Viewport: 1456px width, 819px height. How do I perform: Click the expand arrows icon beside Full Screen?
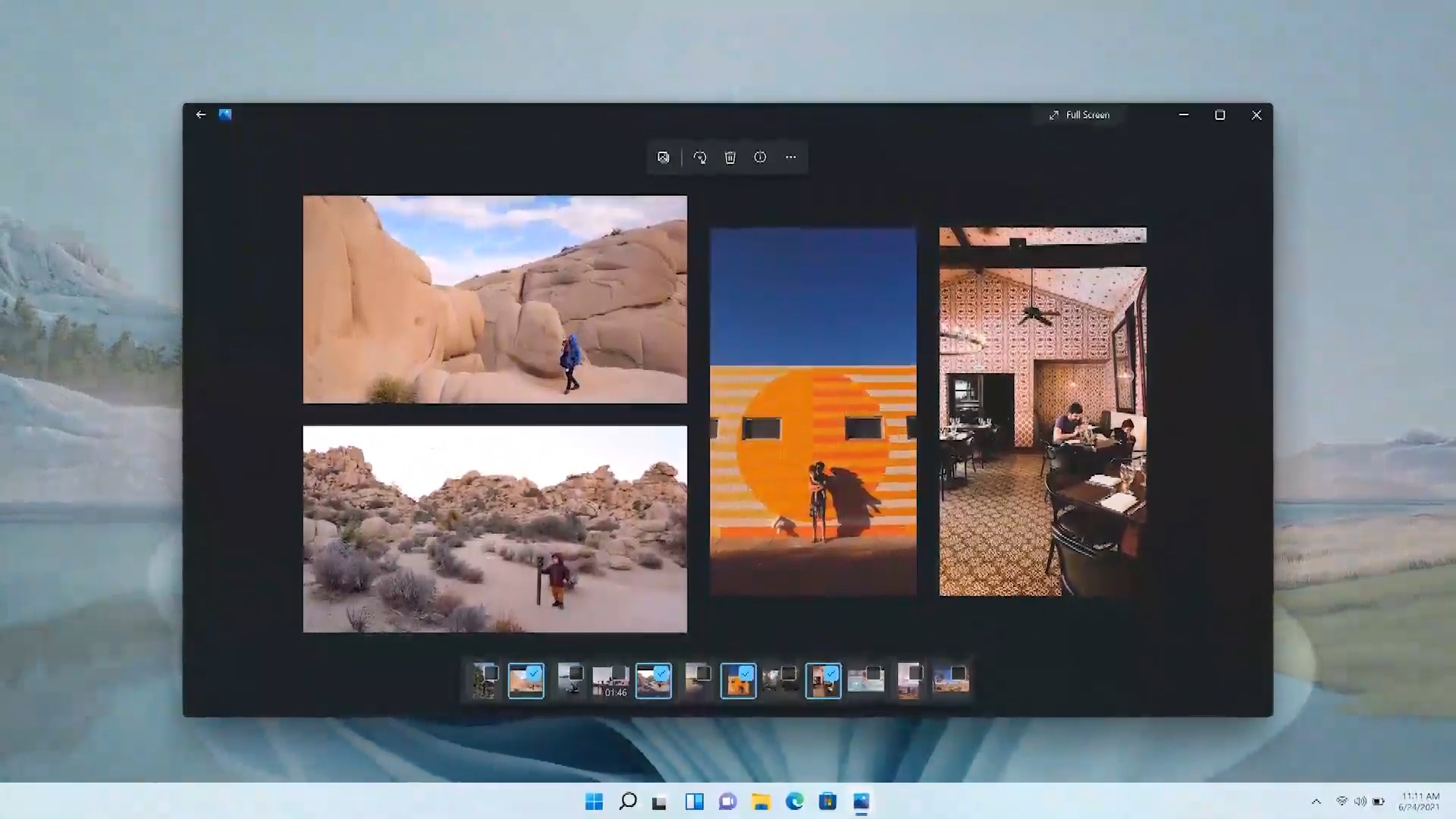click(x=1054, y=115)
